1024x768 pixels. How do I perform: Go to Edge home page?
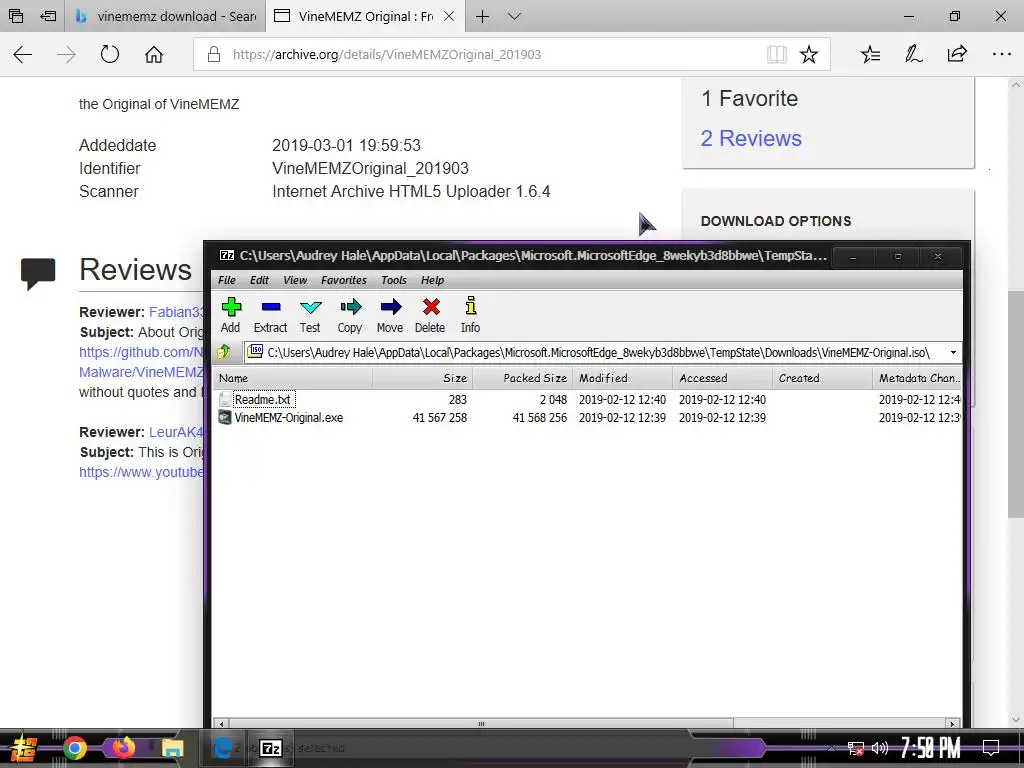pyautogui.click(x=153, y=54)
